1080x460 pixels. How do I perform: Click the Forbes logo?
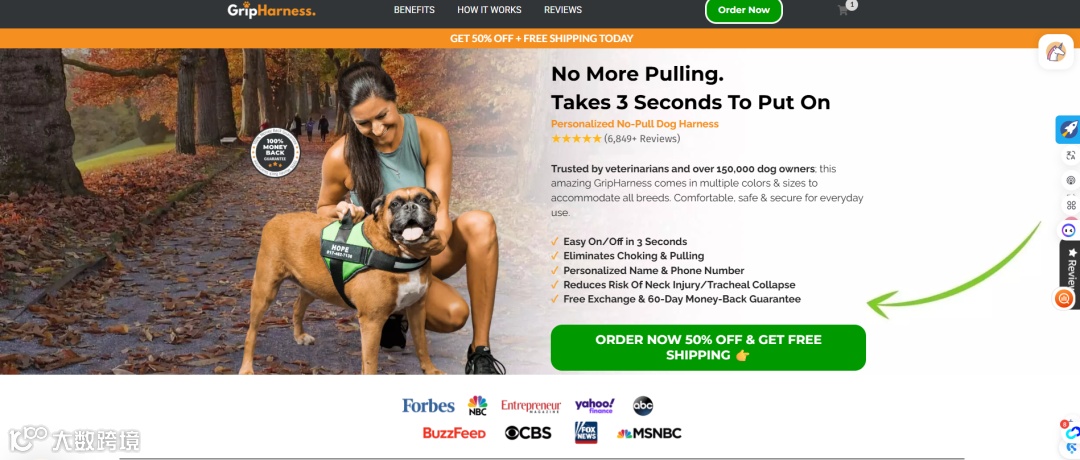point(428,406)
